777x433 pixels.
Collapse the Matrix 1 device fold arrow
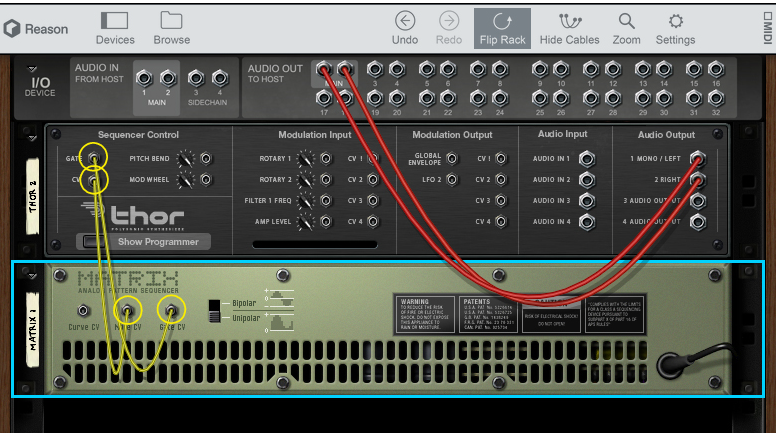point(32,275)
